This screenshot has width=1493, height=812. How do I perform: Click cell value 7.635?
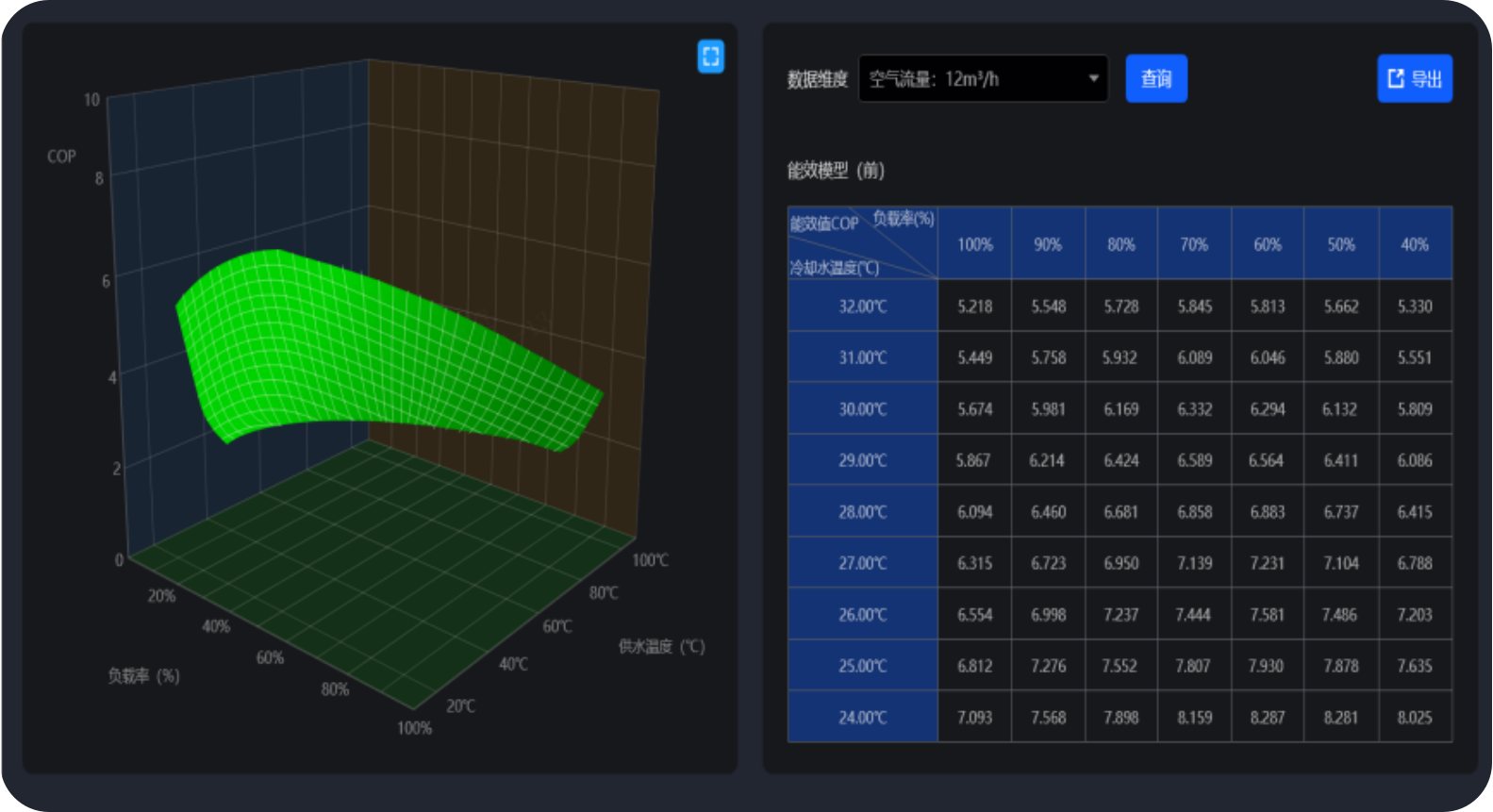[x=1415, y=666]
